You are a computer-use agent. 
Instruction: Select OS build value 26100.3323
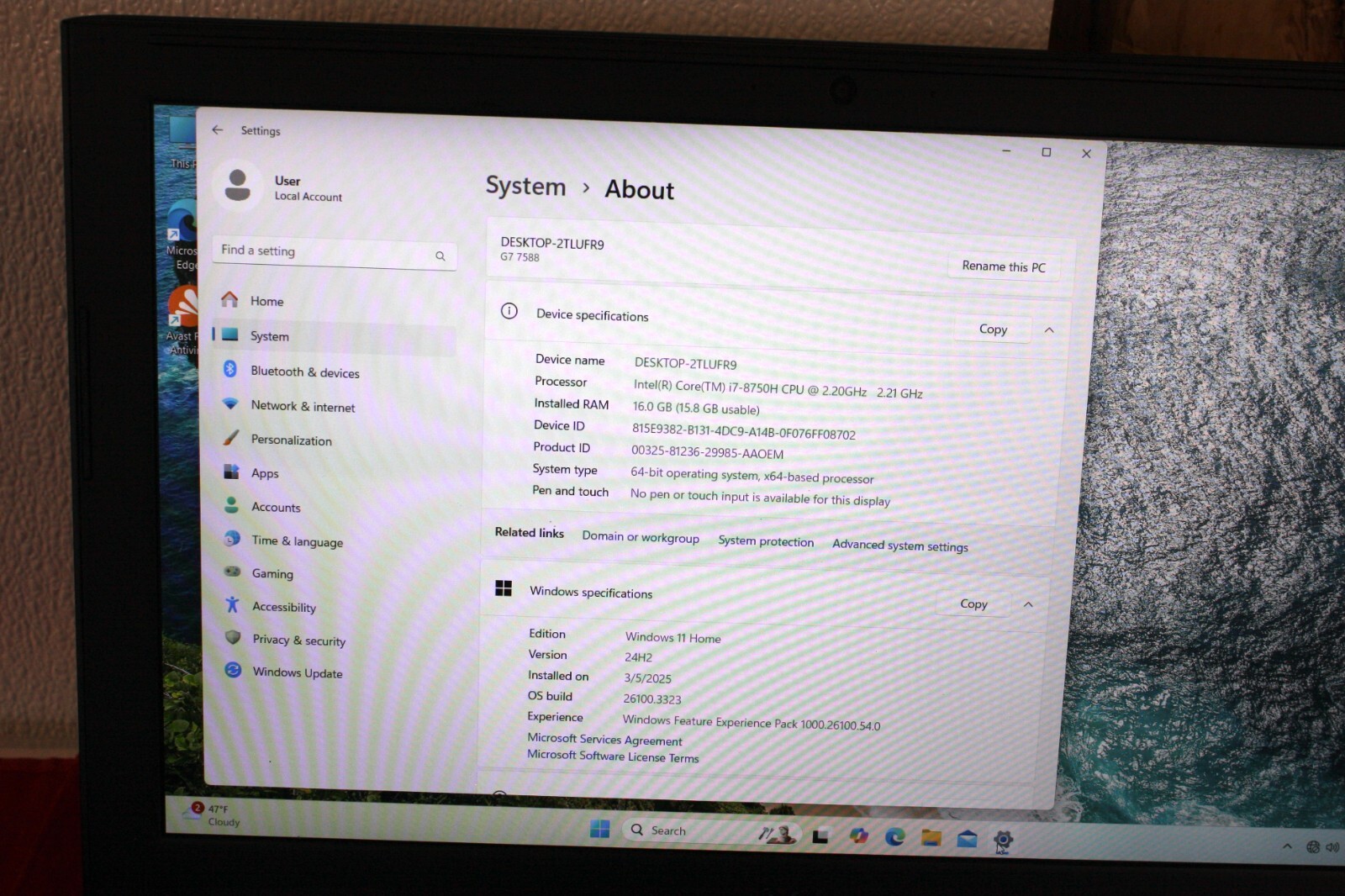652,698
